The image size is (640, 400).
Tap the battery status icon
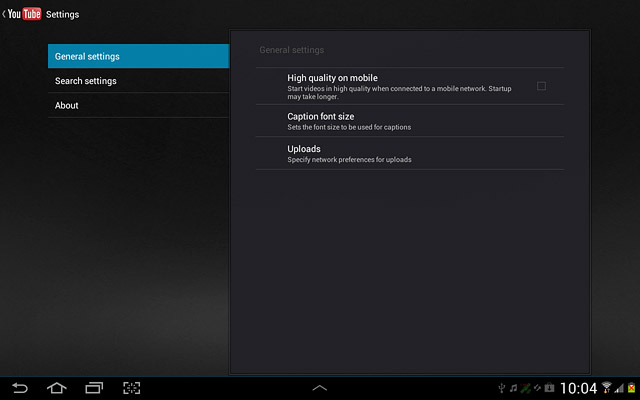pos(631,387)
